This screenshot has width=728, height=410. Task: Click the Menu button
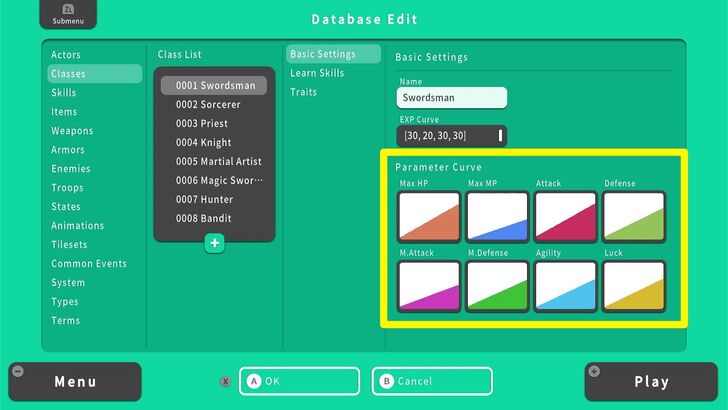75,382
